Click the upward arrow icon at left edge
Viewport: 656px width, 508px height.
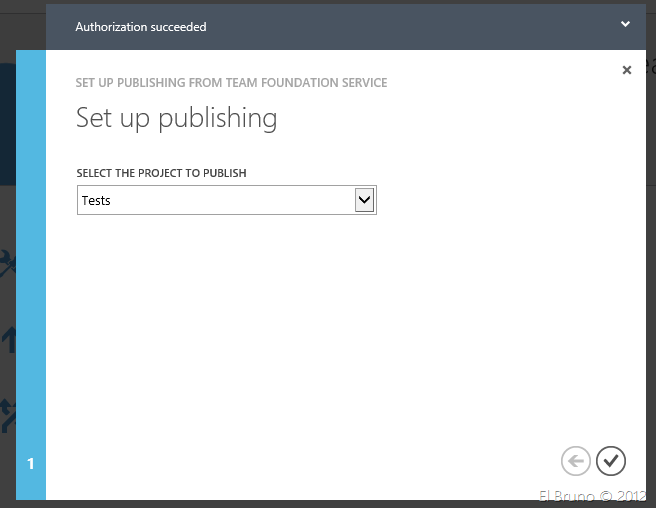7,340
